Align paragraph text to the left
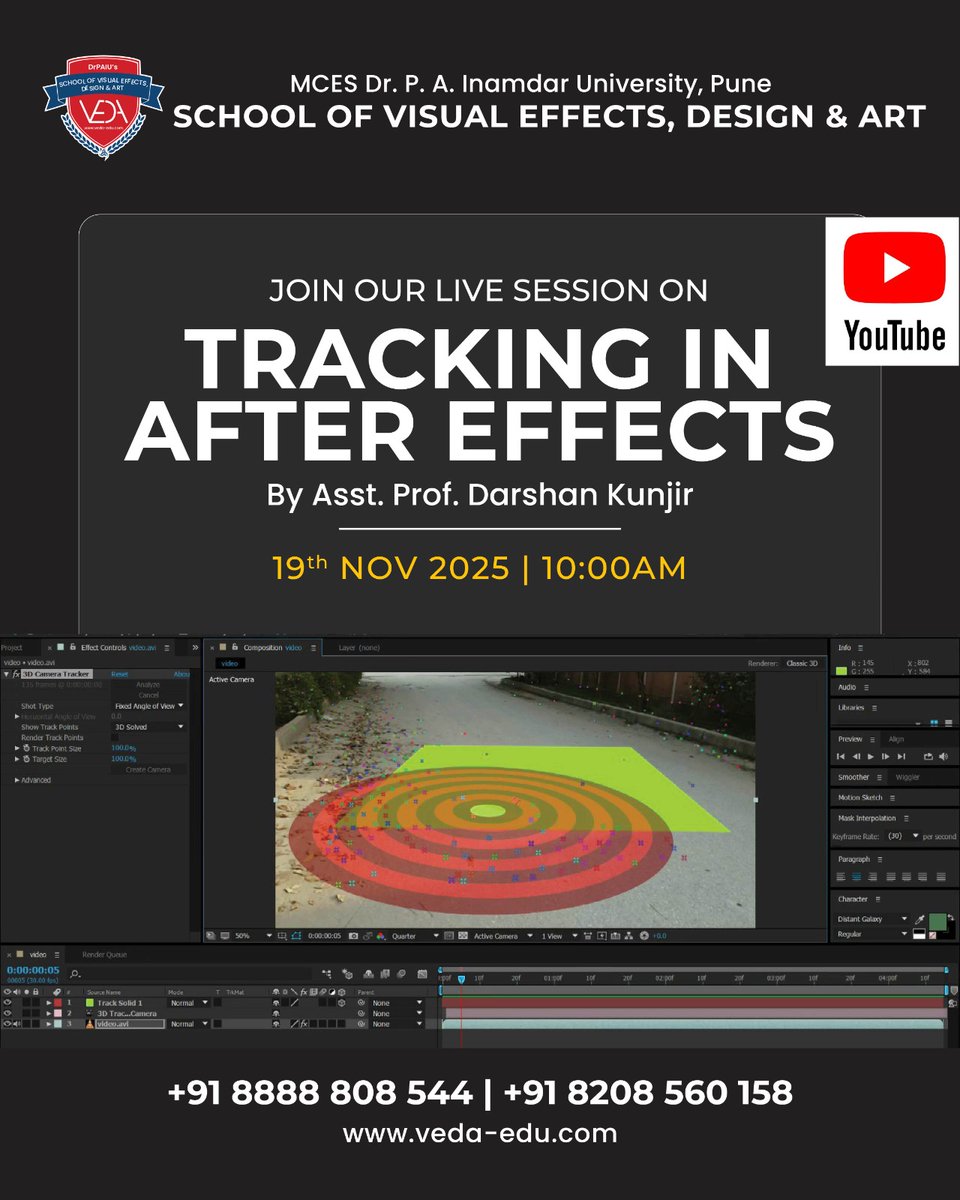Screen dimensions: 960x1200 point(841,877)
